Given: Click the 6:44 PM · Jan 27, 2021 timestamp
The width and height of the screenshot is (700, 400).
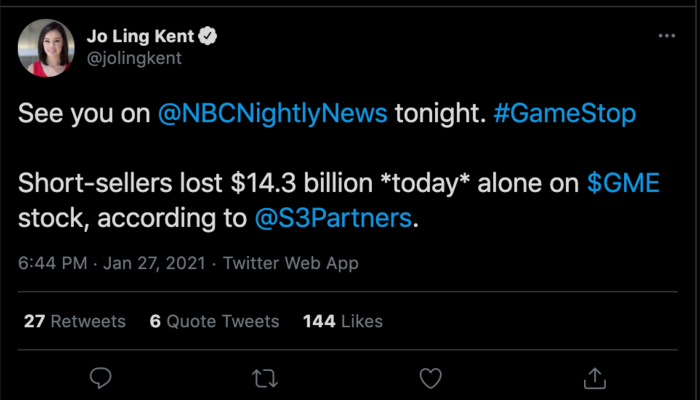Looking at the screenshot, I should tap(110, 264).
